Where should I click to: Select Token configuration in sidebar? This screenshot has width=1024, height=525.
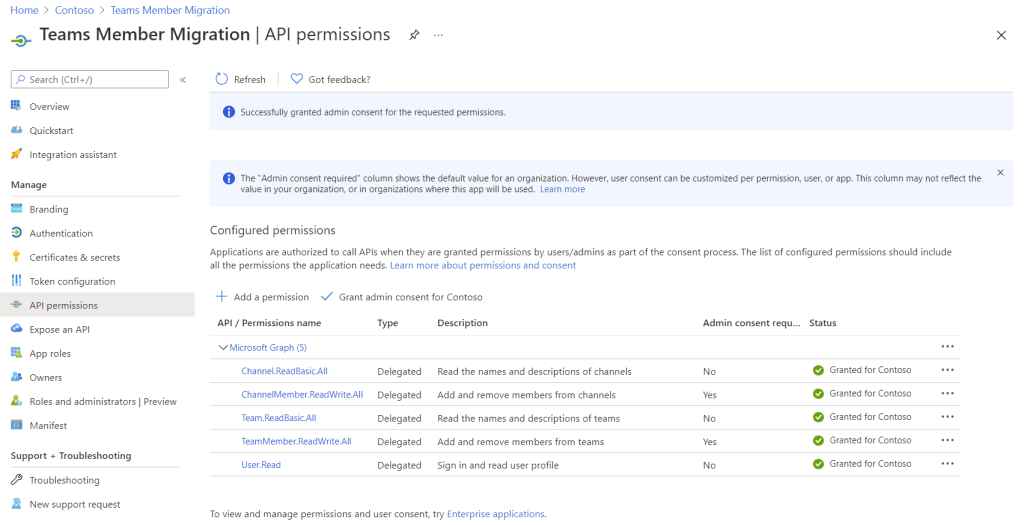point(72,281)
